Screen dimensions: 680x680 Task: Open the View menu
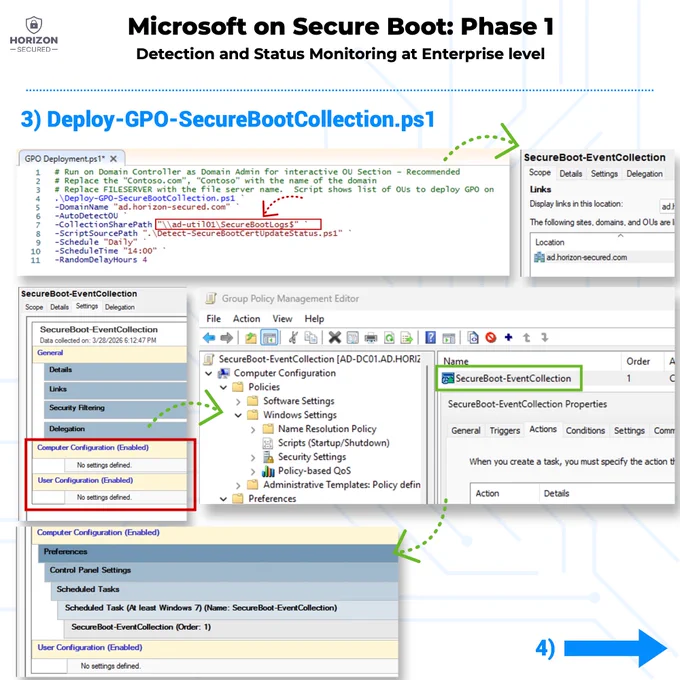[282, 319]
